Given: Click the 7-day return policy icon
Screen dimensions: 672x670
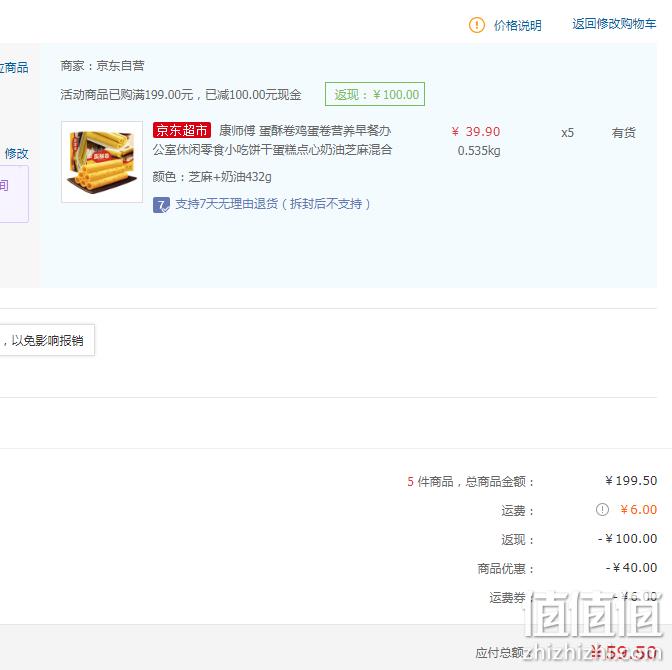Looking at the screenshot, I should [x=161, y=204].
